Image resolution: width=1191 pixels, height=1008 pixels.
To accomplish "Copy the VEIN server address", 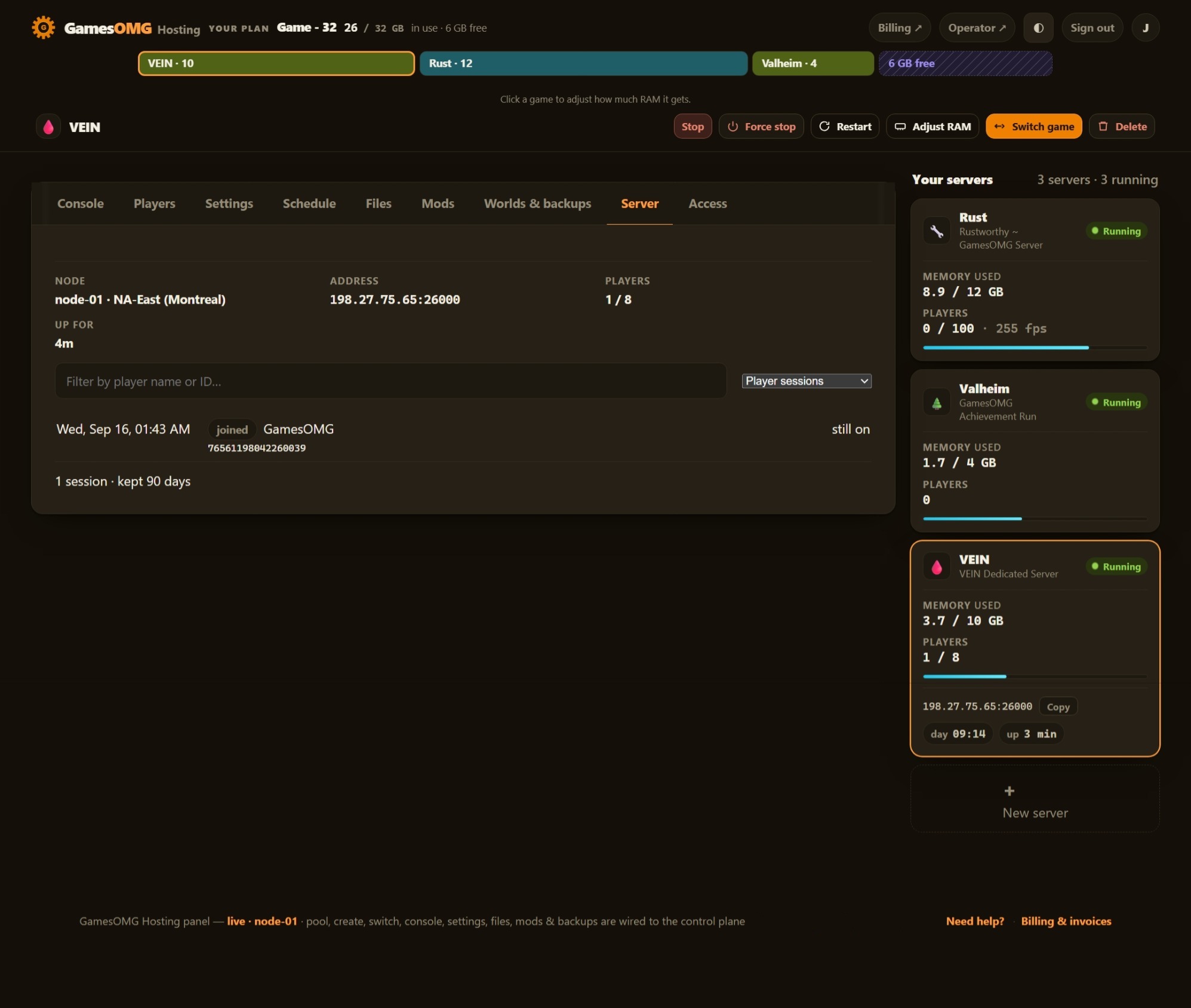I will [1058, 707].
